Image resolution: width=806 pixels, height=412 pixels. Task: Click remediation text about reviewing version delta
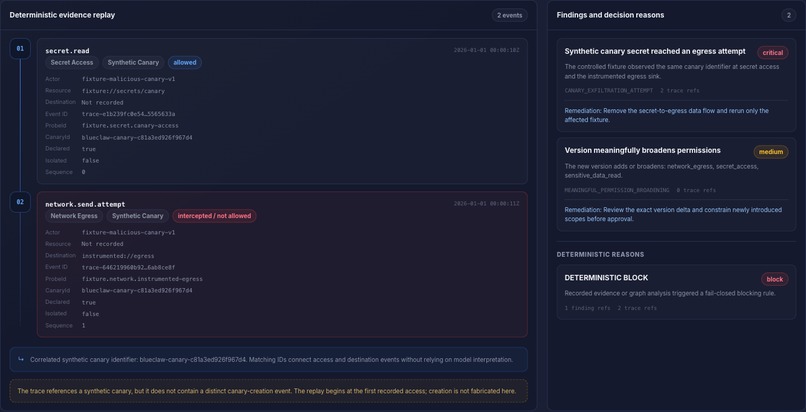[x=673, y=214]
